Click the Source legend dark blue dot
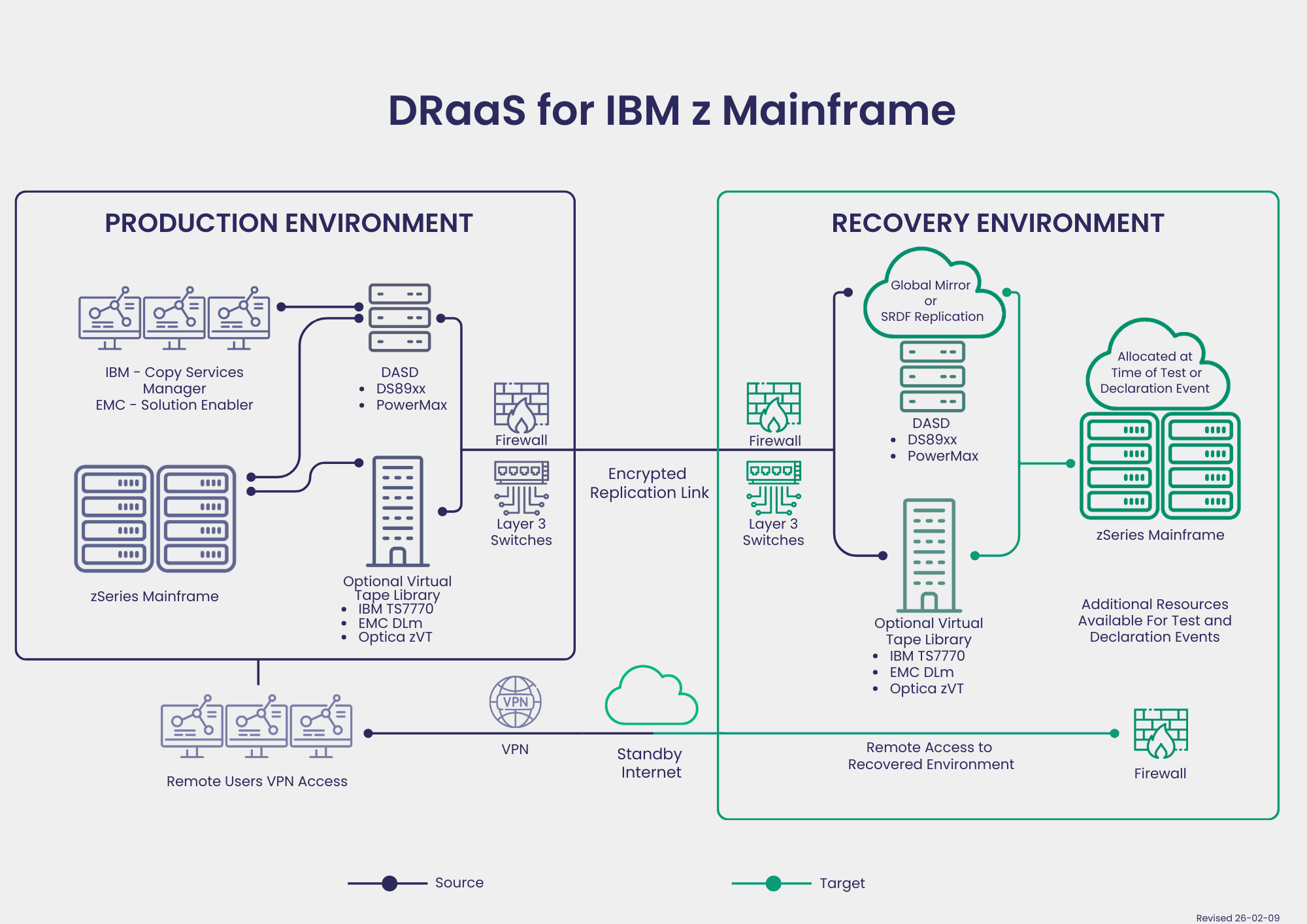Screen dimensions: 1307x924 (389, 883)
